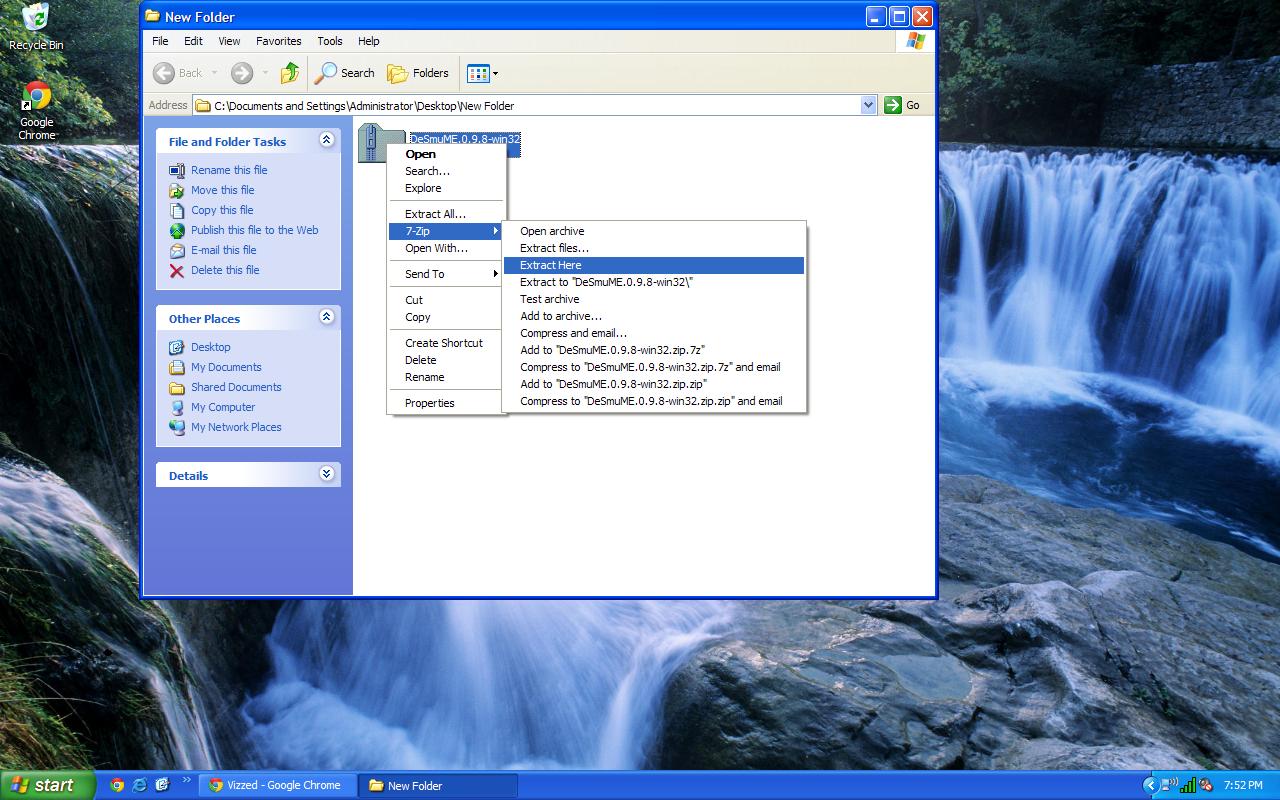This screenshot has height=800, width=1280.
Task: Toggle the Folders pane button
Action: pyautogui.click(x=418, y=73)
